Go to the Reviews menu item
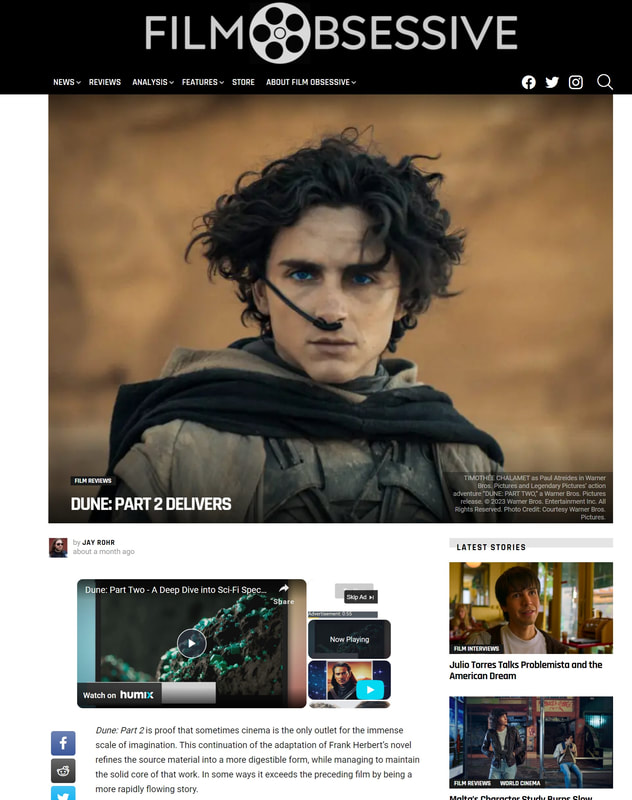This screenshot has width=632, height=800. [x=105, y=82]
